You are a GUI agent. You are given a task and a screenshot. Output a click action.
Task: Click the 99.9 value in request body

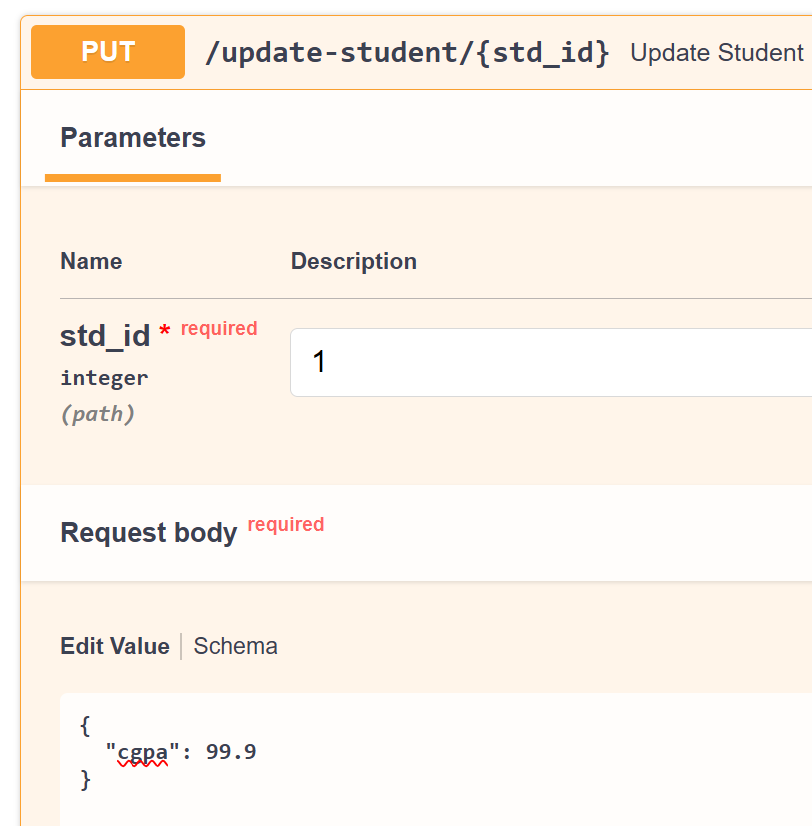click(231, 751)
